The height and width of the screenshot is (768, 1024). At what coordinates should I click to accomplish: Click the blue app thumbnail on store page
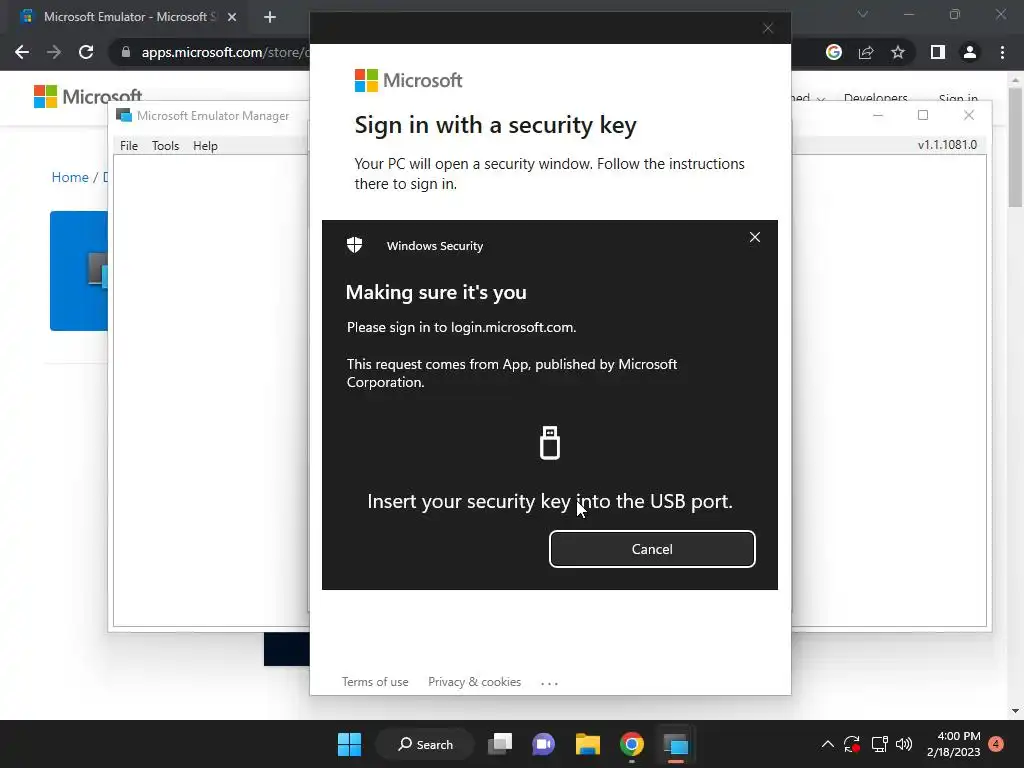pyautogui.click(x=79, y=270)
